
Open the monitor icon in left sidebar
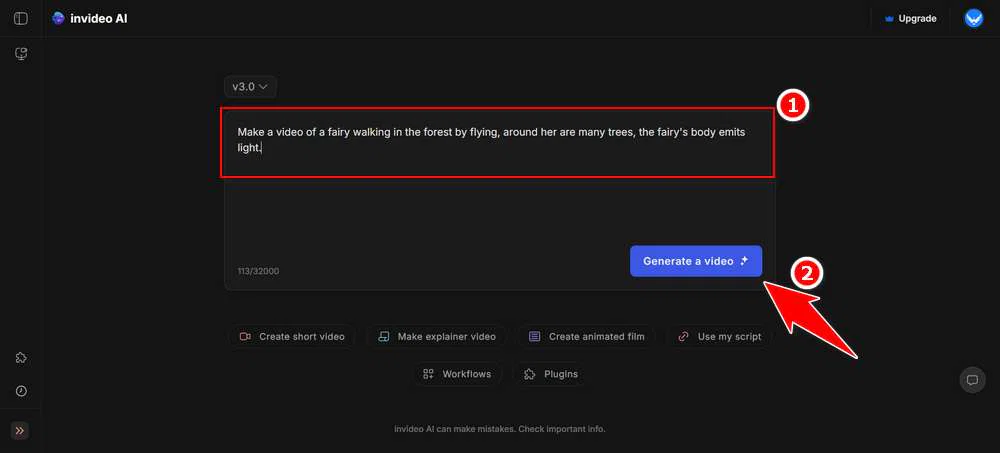[21, 53]
